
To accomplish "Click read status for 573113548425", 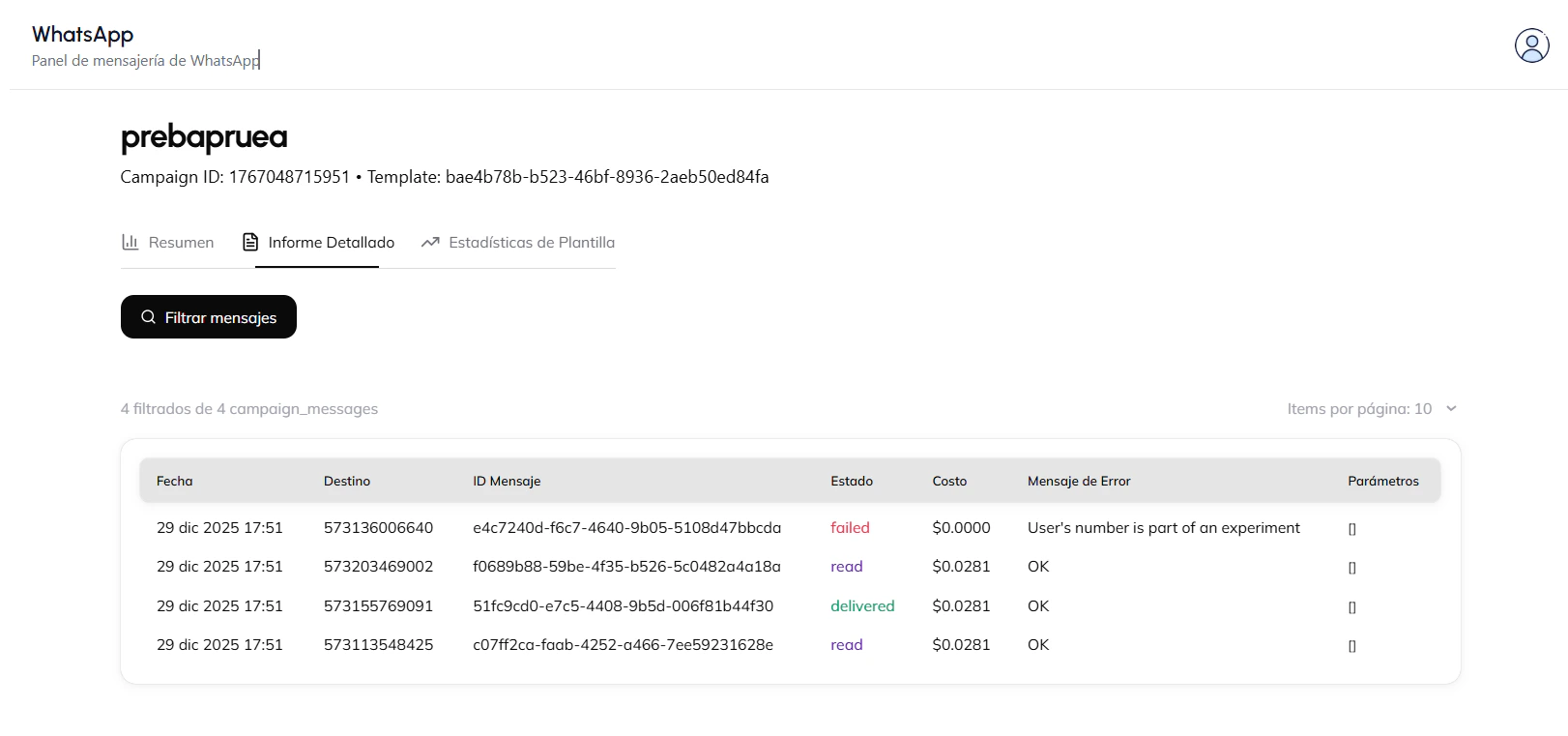I will 847,645.
